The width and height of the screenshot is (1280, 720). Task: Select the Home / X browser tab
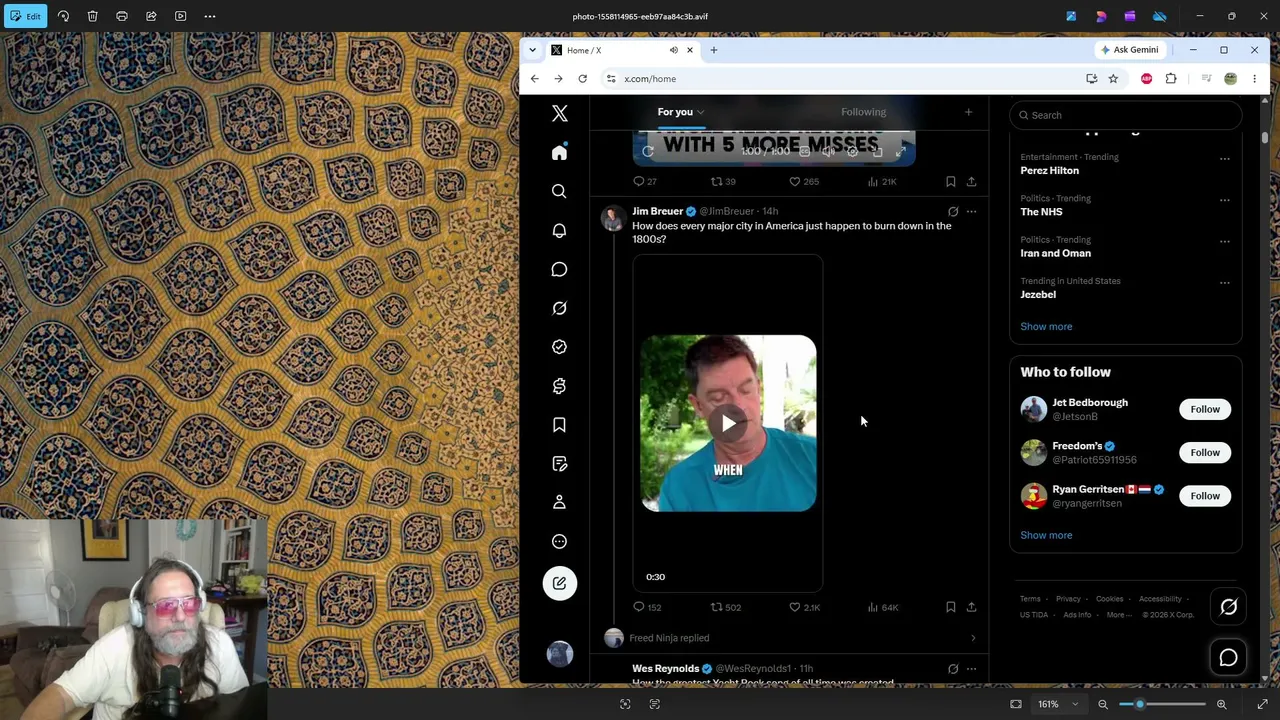pyautogui.click(x=622, y=50)
